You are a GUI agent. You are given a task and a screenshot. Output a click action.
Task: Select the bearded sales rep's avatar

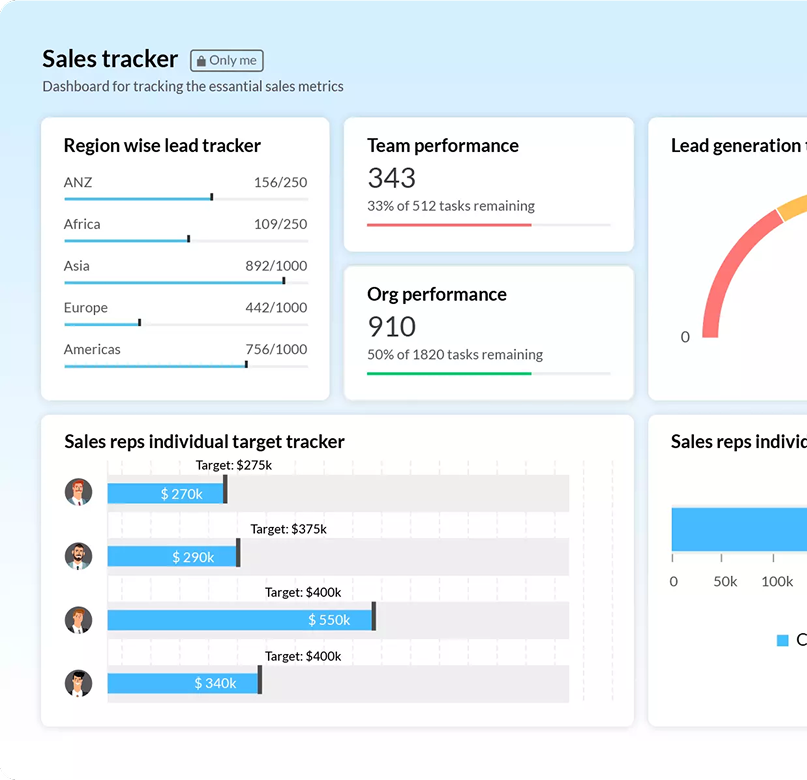pos(79,556)
